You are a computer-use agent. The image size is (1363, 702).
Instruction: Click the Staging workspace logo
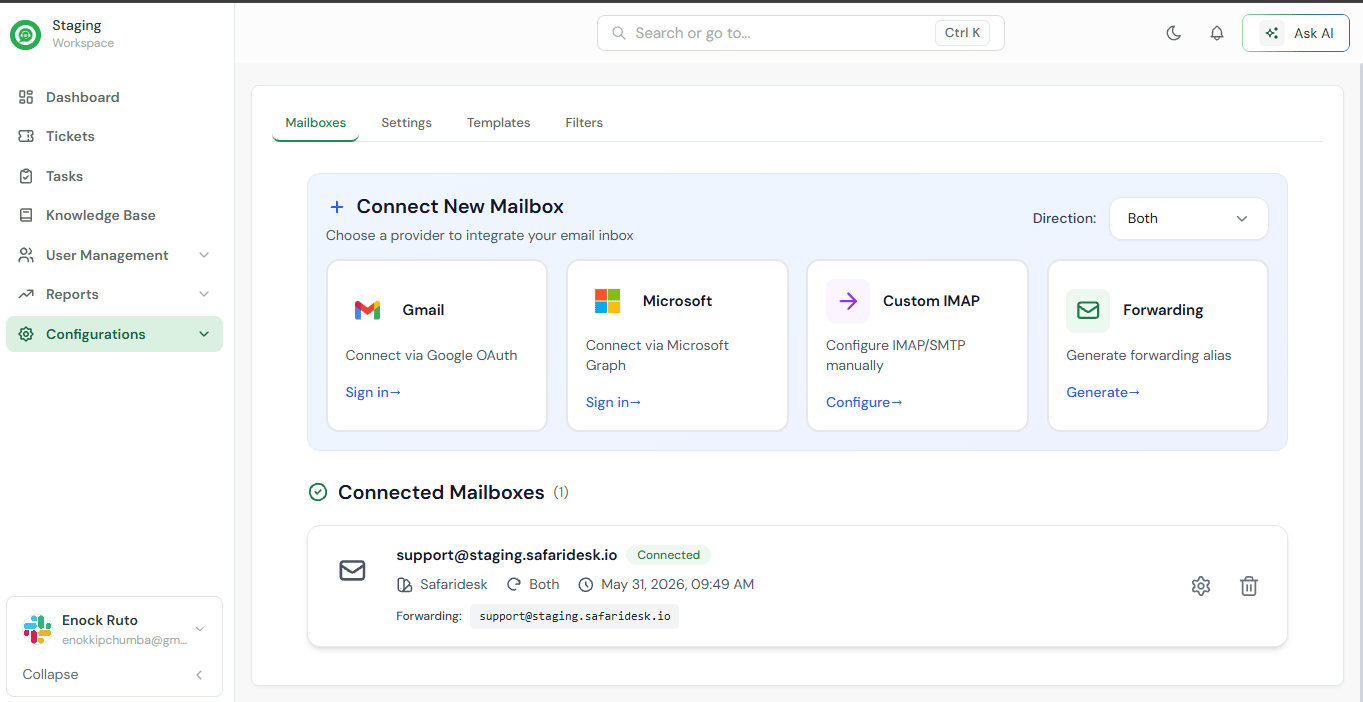pyautogui.click(x=25, y=34)
